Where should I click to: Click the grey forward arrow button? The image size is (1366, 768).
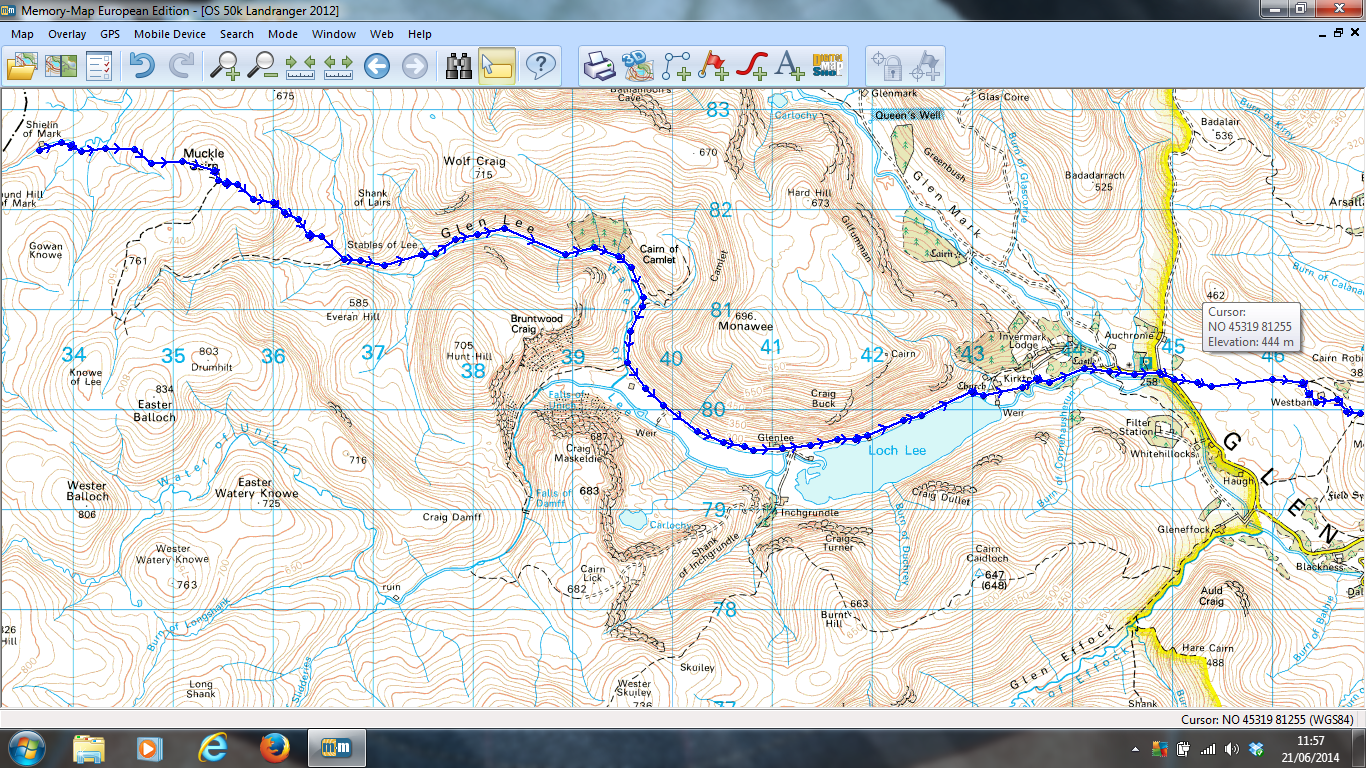pos(415,66)
